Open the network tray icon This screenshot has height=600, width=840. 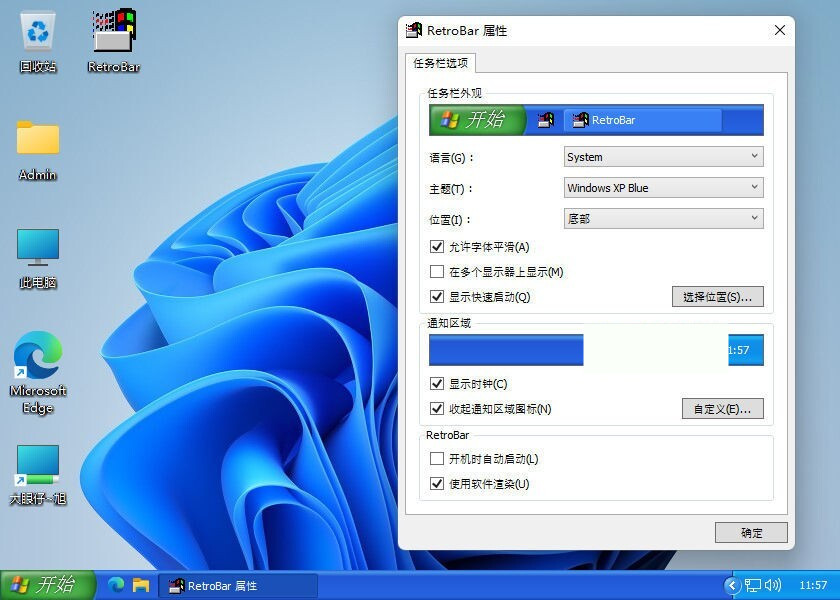coord(753,585)
